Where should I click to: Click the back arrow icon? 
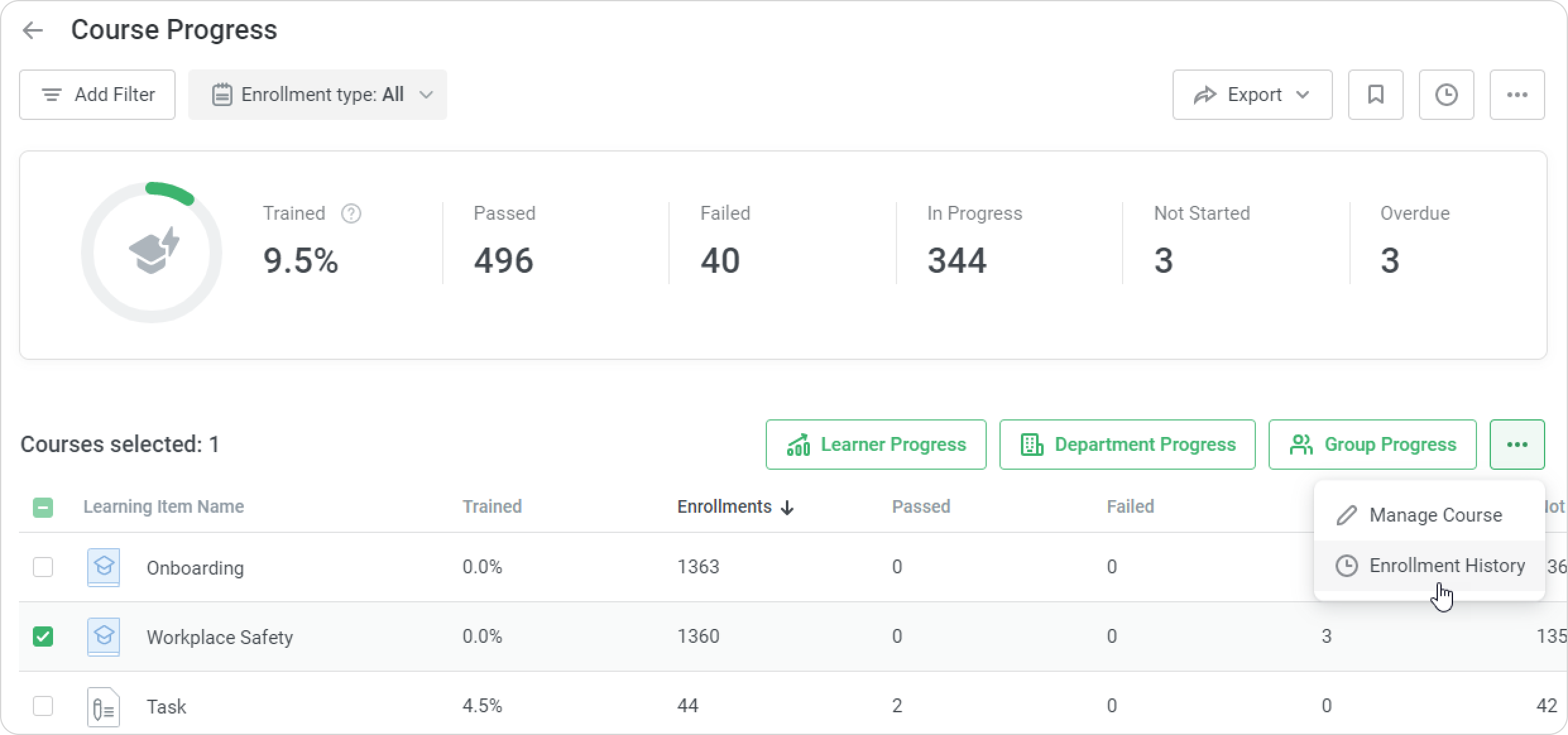coord(32,30)
